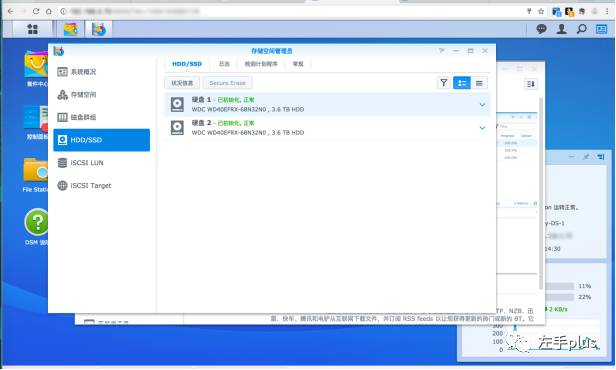Go to 存储空间 volume in the sidebar
This screenshot has width=616, height=370.
click(101, 94)
